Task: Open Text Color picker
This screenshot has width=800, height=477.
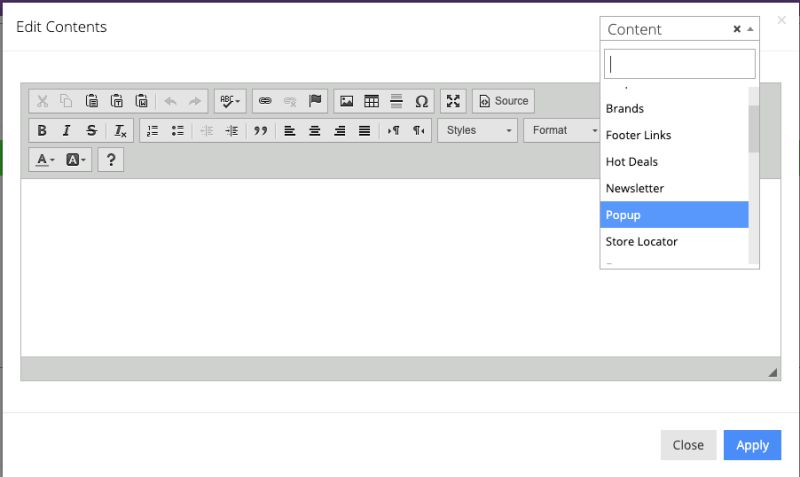Action: pos(45,160)
